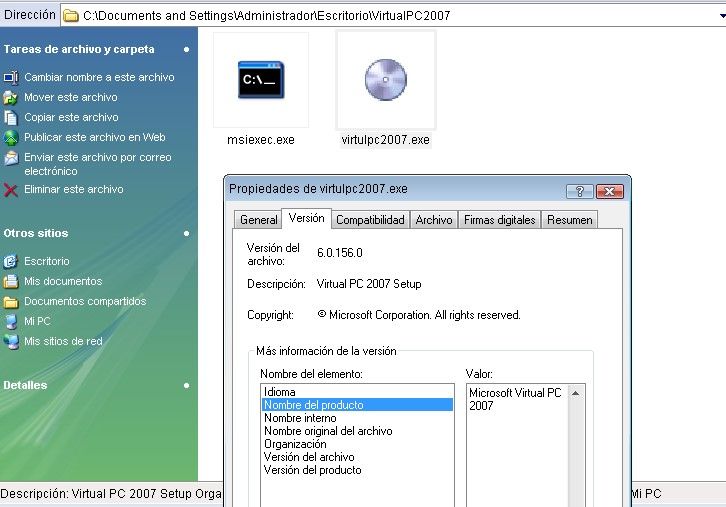Click the Copiar este archivo icon
The image size is (726, 507).
(x=11, y=118)
